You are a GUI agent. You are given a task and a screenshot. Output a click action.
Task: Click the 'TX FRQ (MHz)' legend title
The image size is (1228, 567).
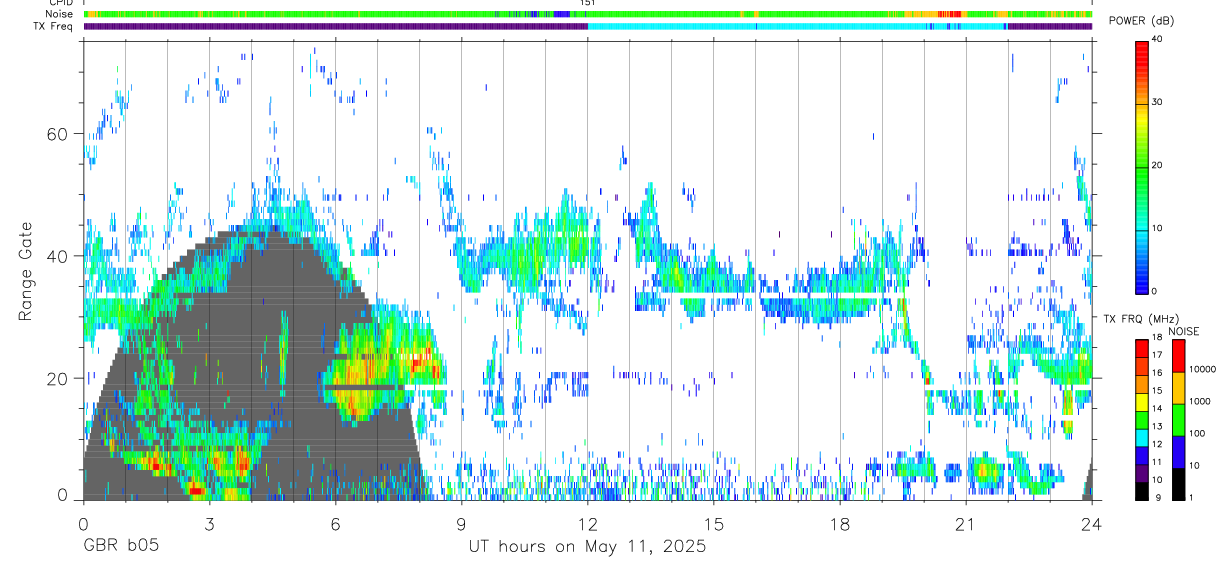[x=1140, y=318]
